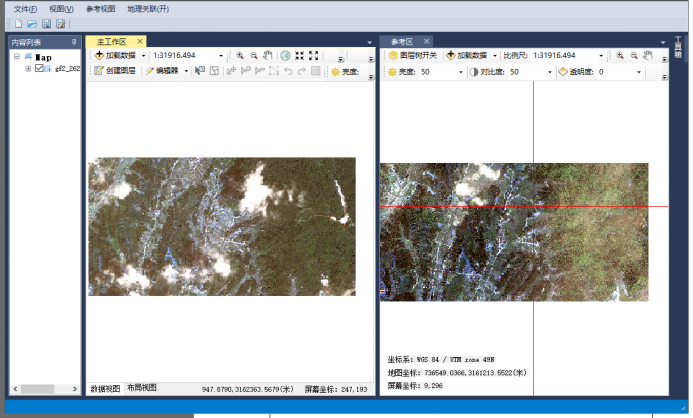Click the 创建图层 button
The image size is (693, 418).
coord(115,72)
